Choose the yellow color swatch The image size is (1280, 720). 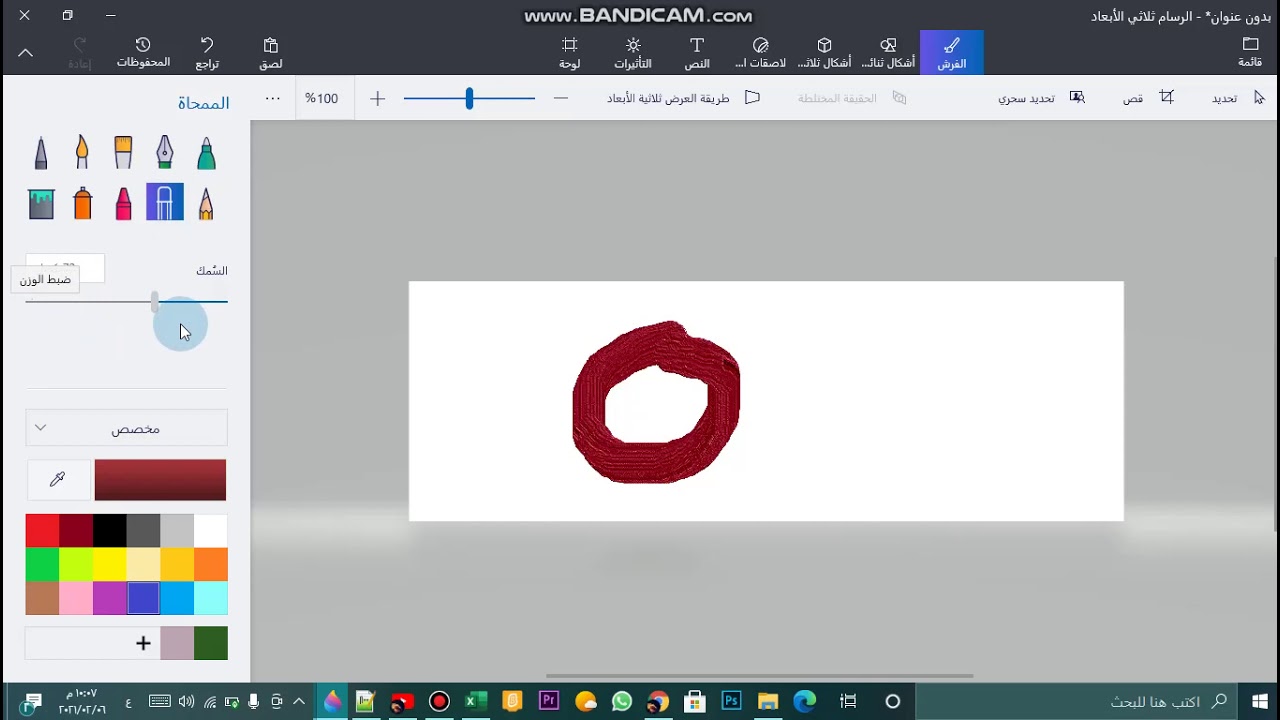pos(110,565)
